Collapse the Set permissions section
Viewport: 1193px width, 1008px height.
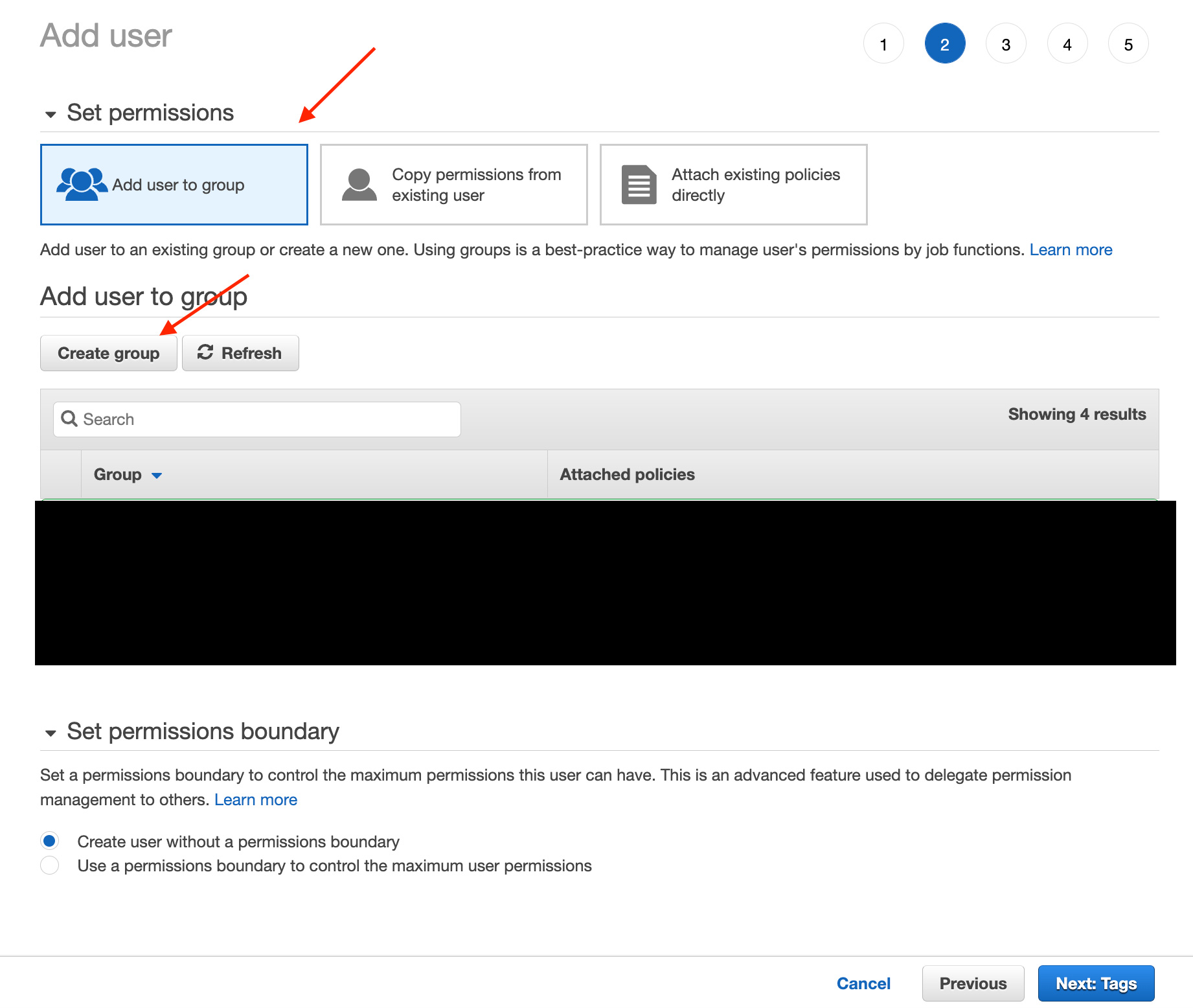pyautogui.click(x=51, y=115)
